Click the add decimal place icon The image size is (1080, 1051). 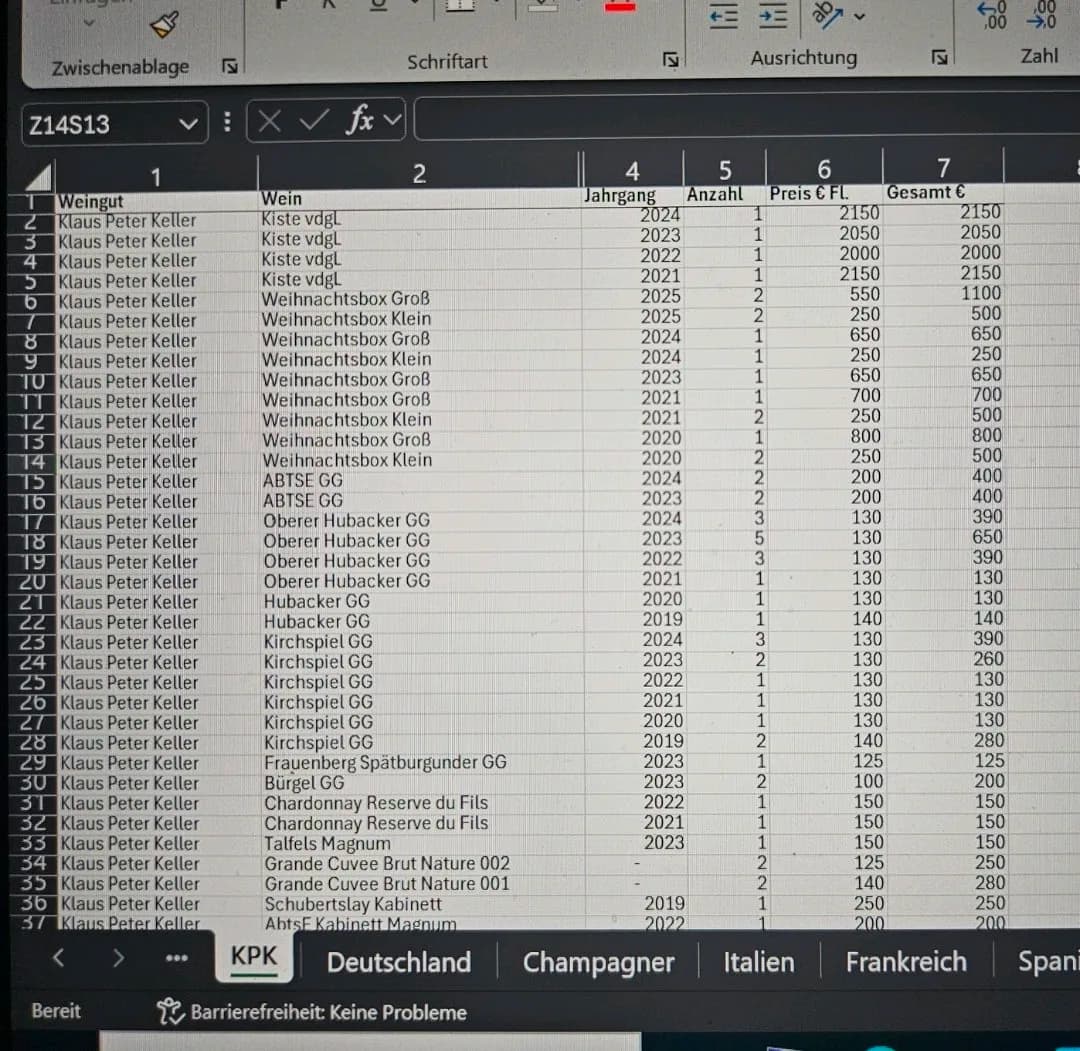[992, 14]
